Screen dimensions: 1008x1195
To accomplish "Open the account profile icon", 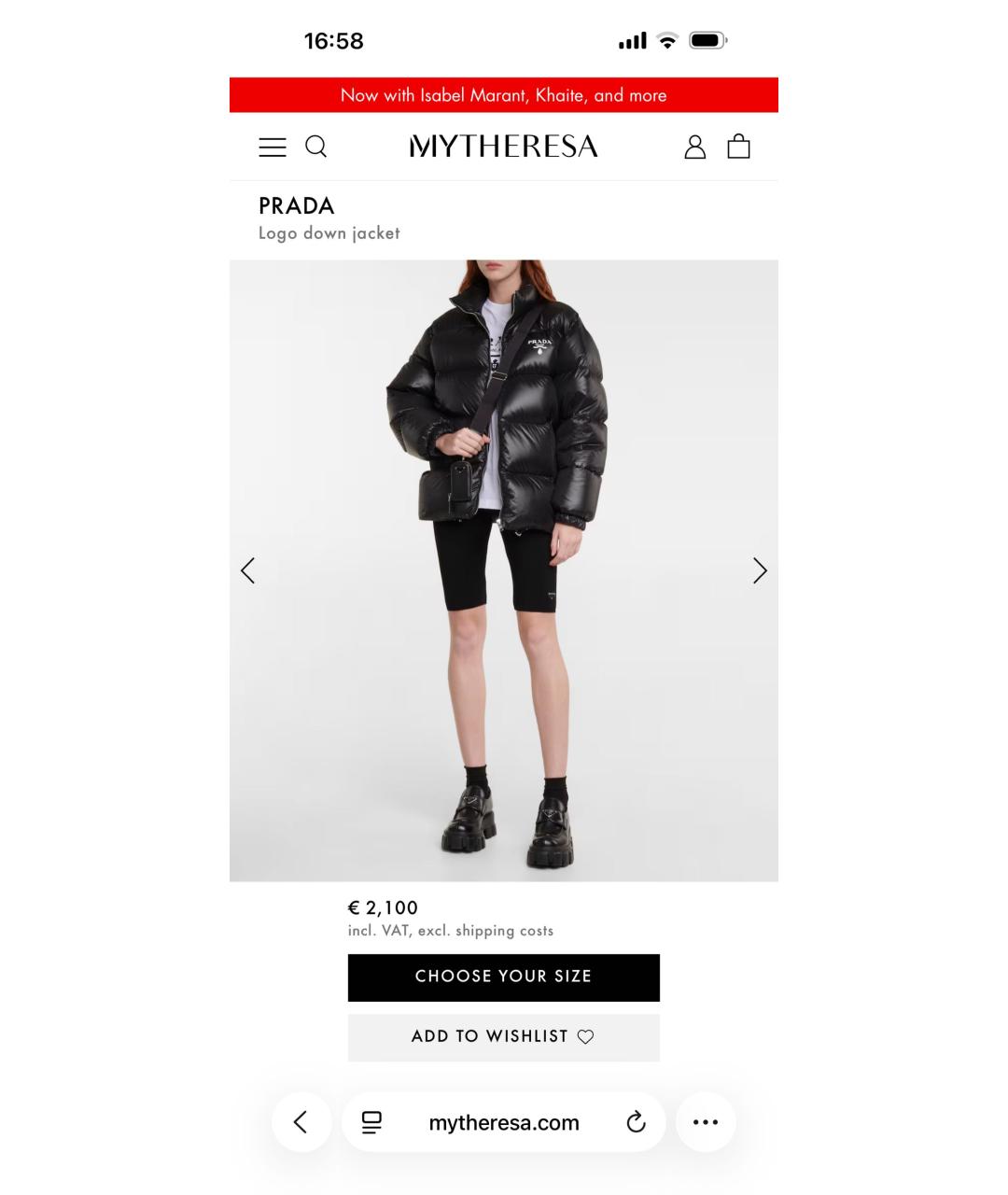I will tap(695, 147).
